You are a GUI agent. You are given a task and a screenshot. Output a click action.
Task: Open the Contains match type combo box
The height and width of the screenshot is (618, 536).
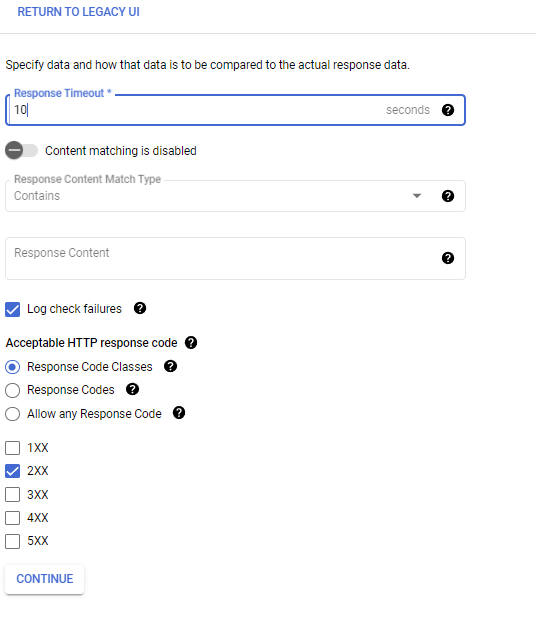pyautogui.click(x=235, y=196)
